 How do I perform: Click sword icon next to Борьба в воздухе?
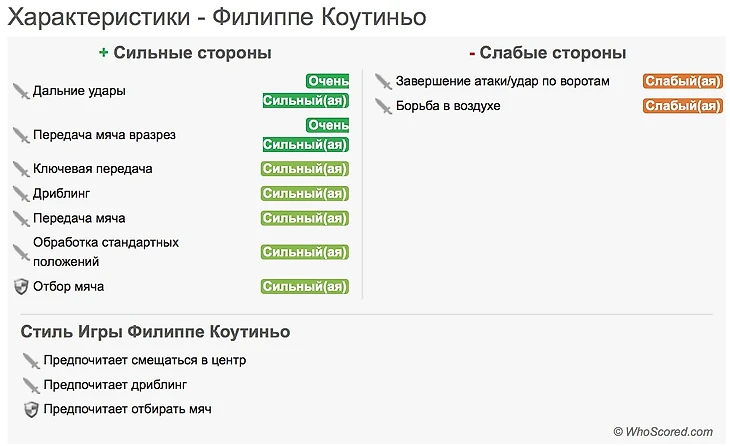[x=383, y=106]
